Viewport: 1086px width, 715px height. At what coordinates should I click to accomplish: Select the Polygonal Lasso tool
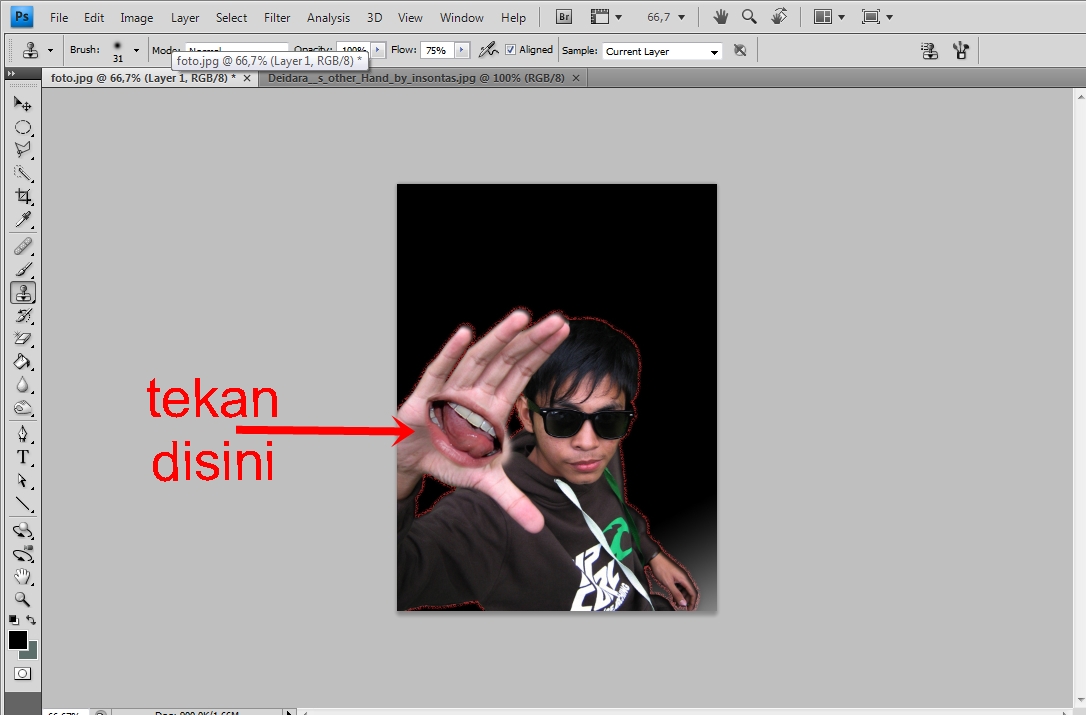[23, 150]
